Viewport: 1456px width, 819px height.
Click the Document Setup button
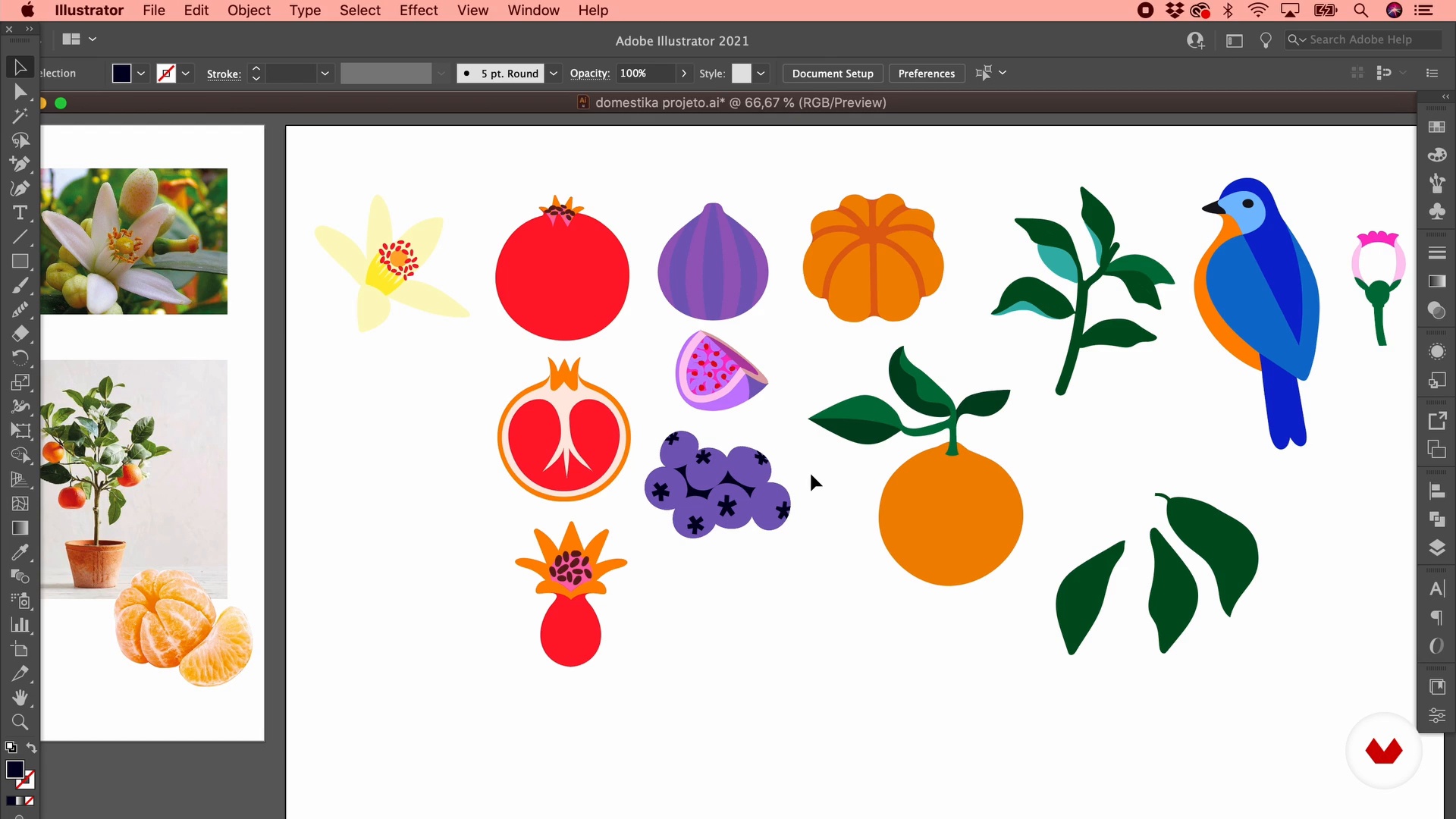click(x=833, y=74)
